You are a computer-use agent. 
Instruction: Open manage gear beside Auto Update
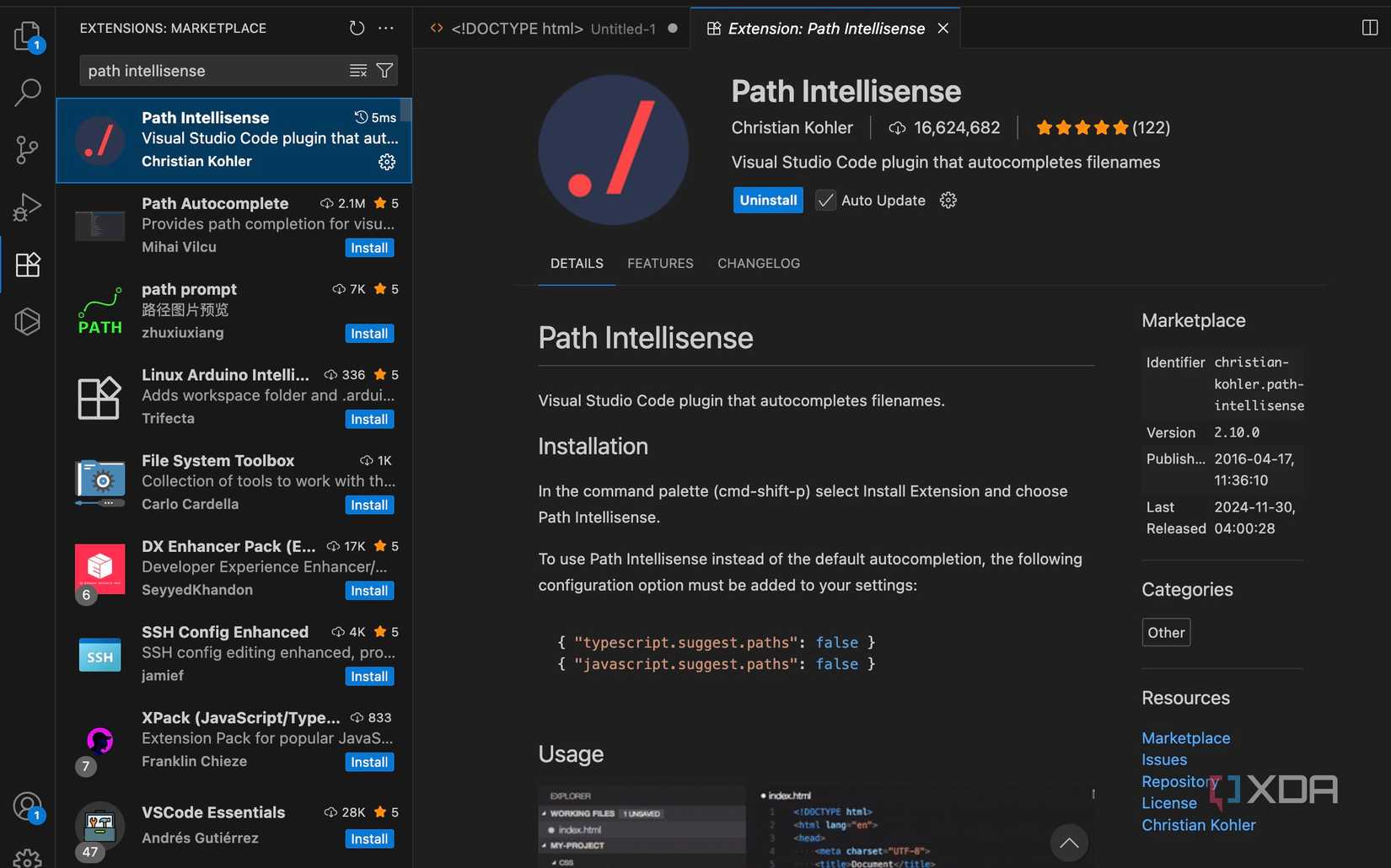pyautogui.click(x=948, y=201)
